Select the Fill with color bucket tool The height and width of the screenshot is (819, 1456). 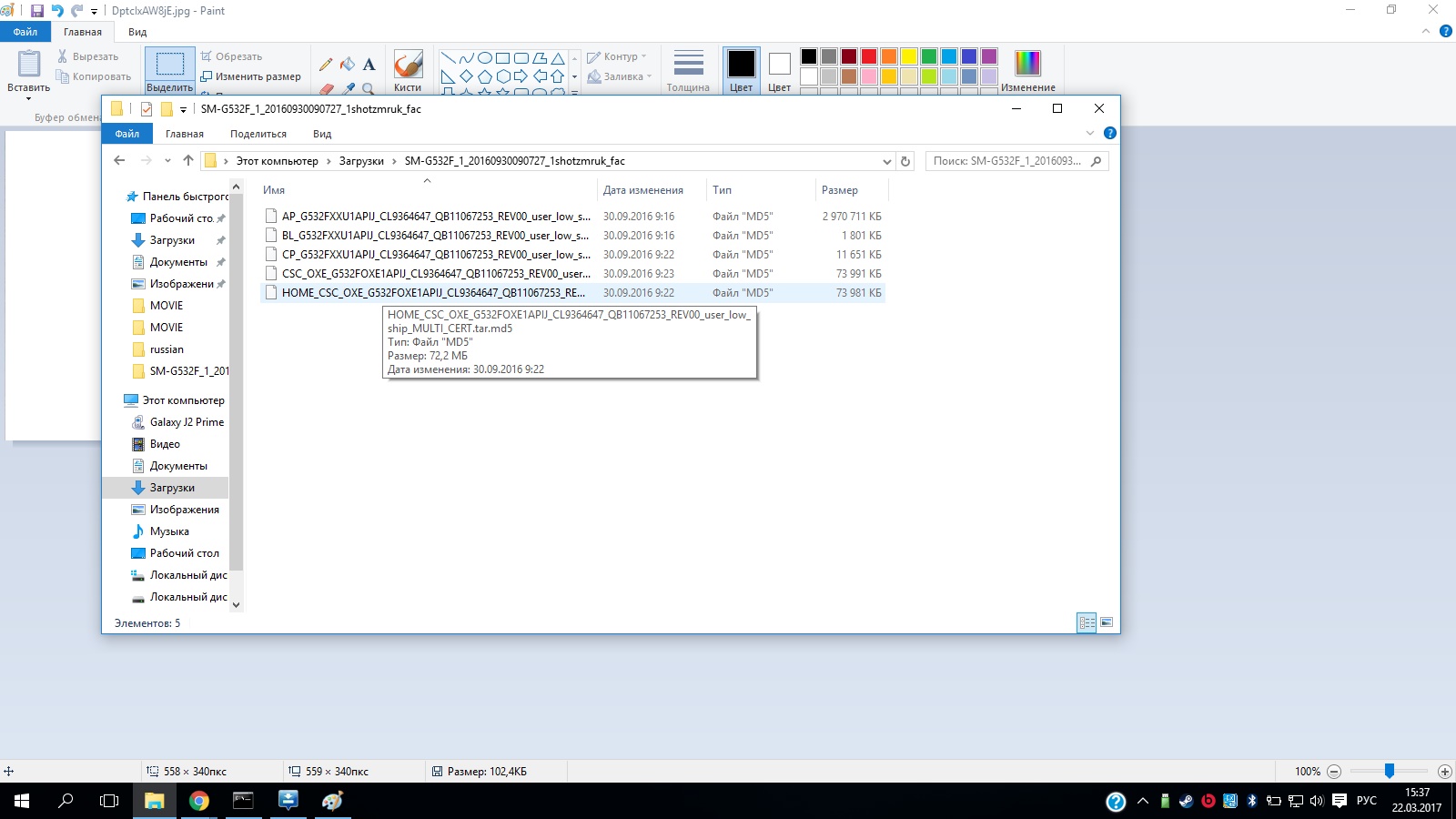[348, 64]
